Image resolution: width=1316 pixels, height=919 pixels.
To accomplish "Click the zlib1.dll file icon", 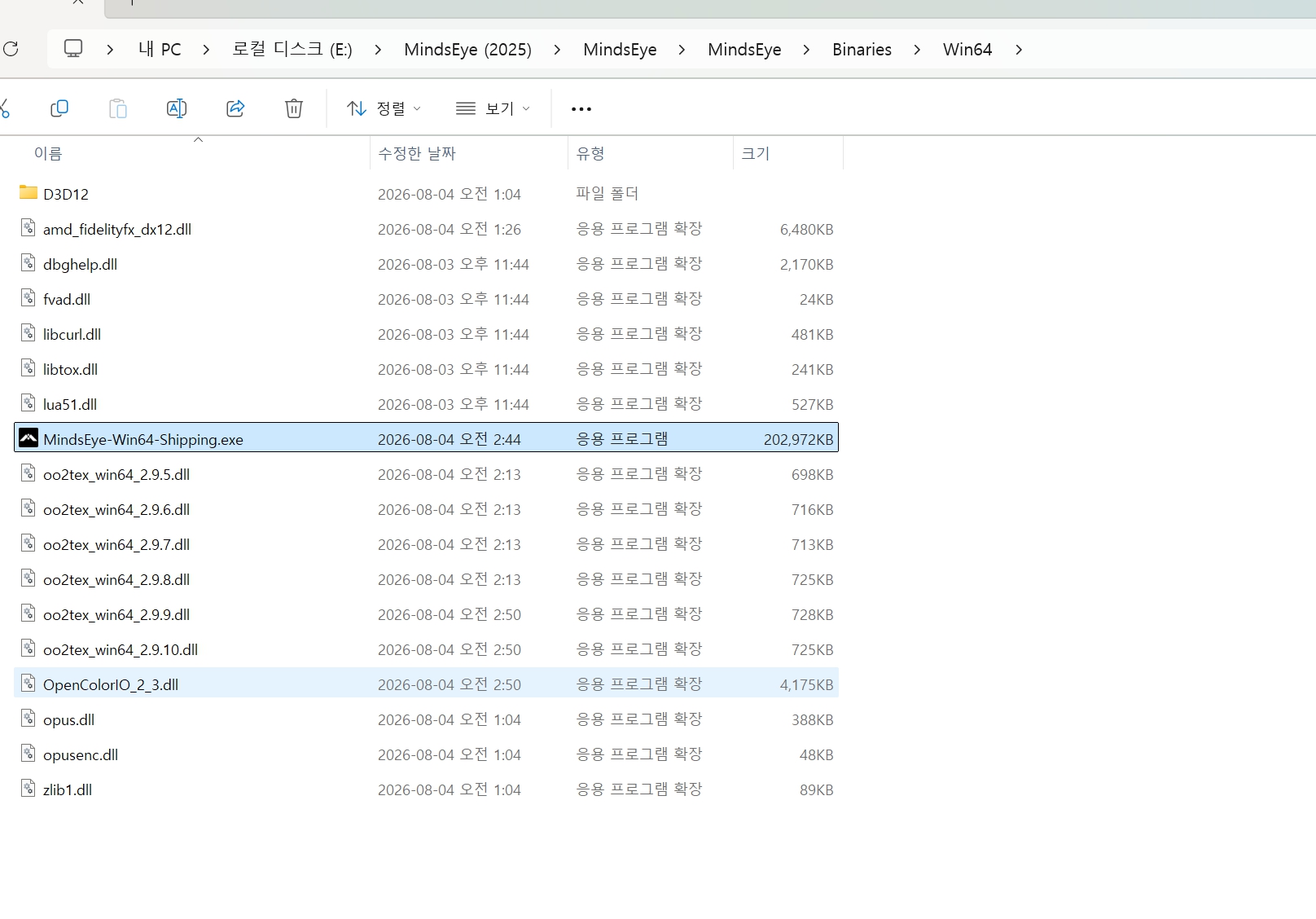I will (x=29, y=789).
